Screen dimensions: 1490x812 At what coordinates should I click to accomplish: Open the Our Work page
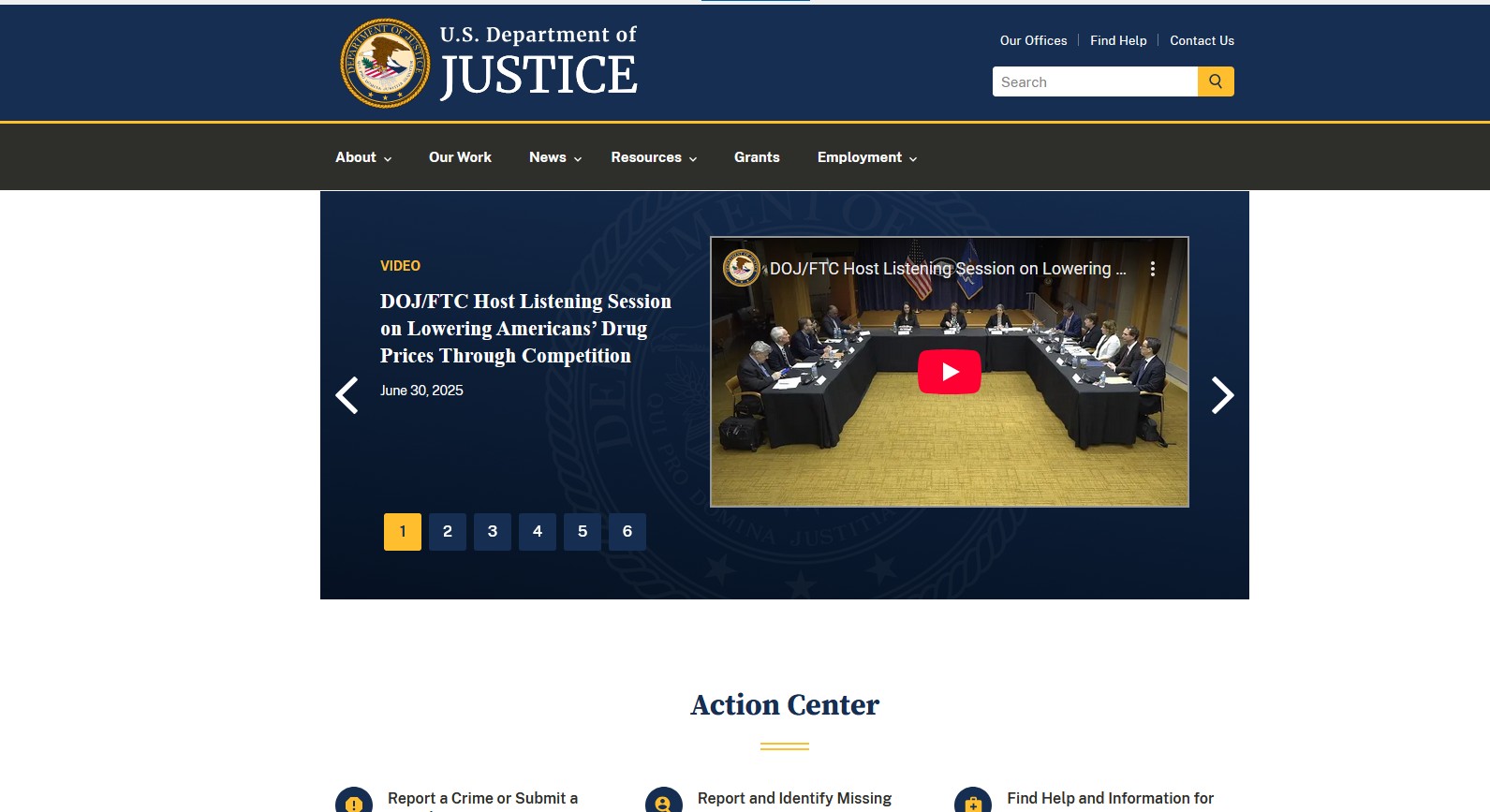pos(460,157)
